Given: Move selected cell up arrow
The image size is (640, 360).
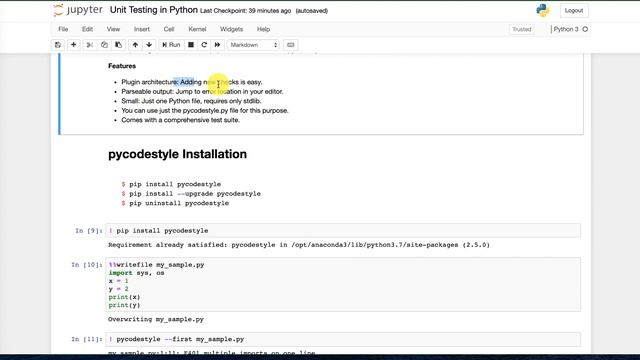Looking at the screenshot, I should pyautogui.click(x=135, y=45).
